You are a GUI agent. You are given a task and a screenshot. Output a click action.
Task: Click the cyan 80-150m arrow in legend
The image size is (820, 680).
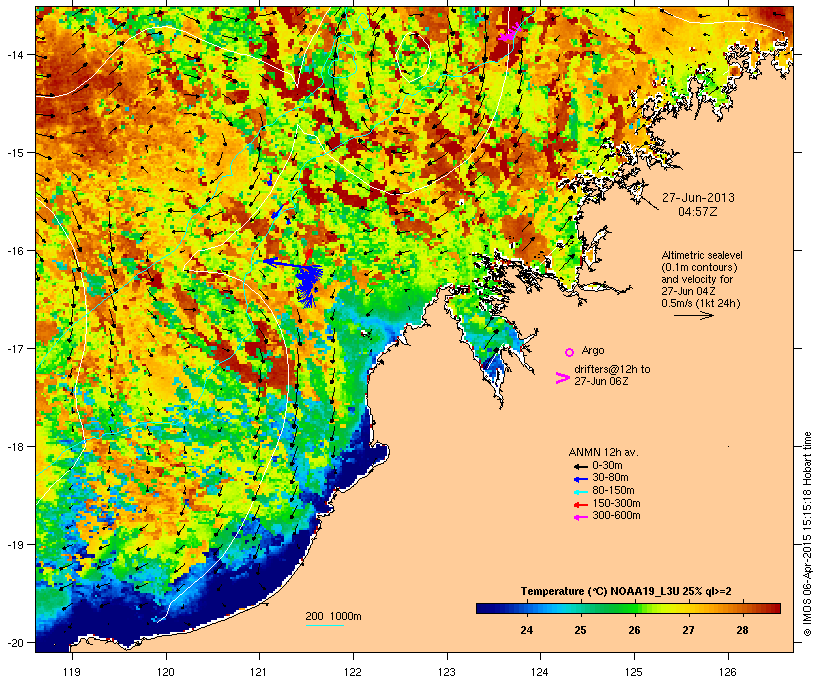point(580,492)
